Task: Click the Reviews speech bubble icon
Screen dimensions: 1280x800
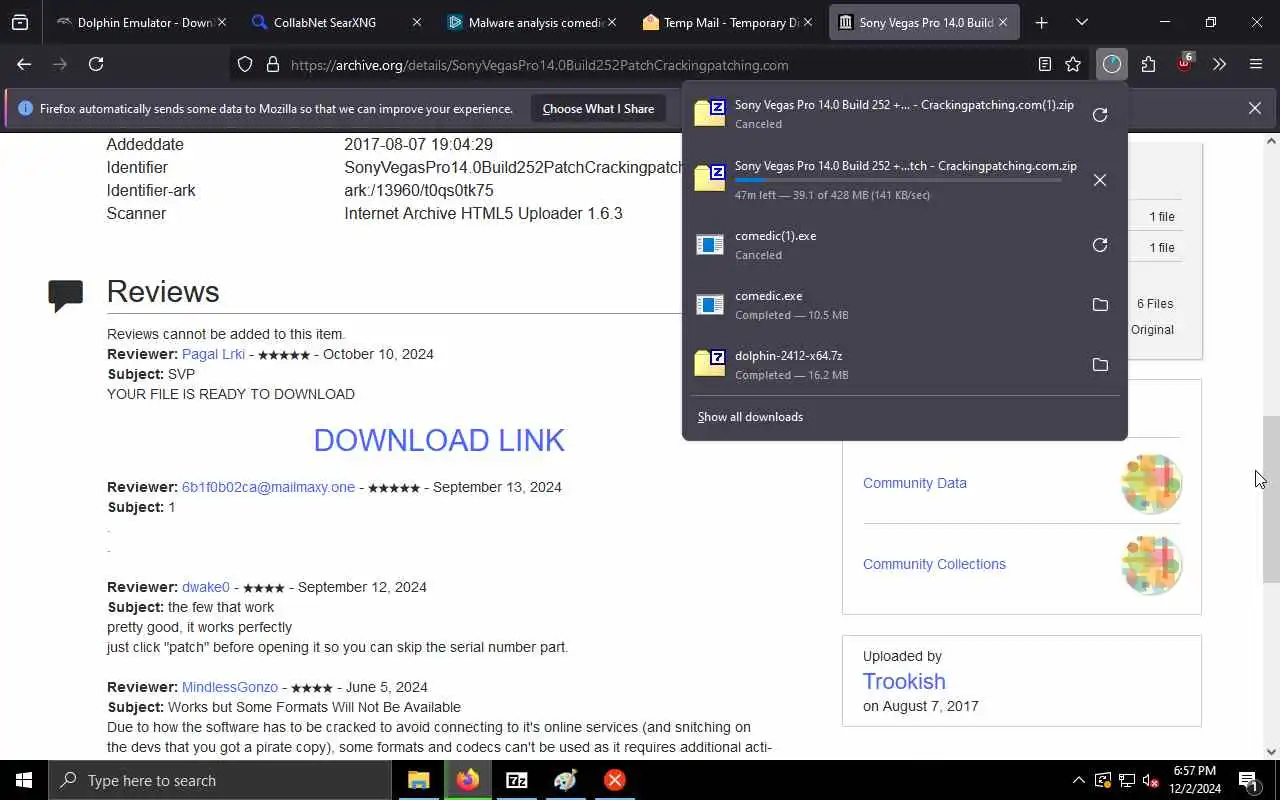Action: click(x=66, y=295)
